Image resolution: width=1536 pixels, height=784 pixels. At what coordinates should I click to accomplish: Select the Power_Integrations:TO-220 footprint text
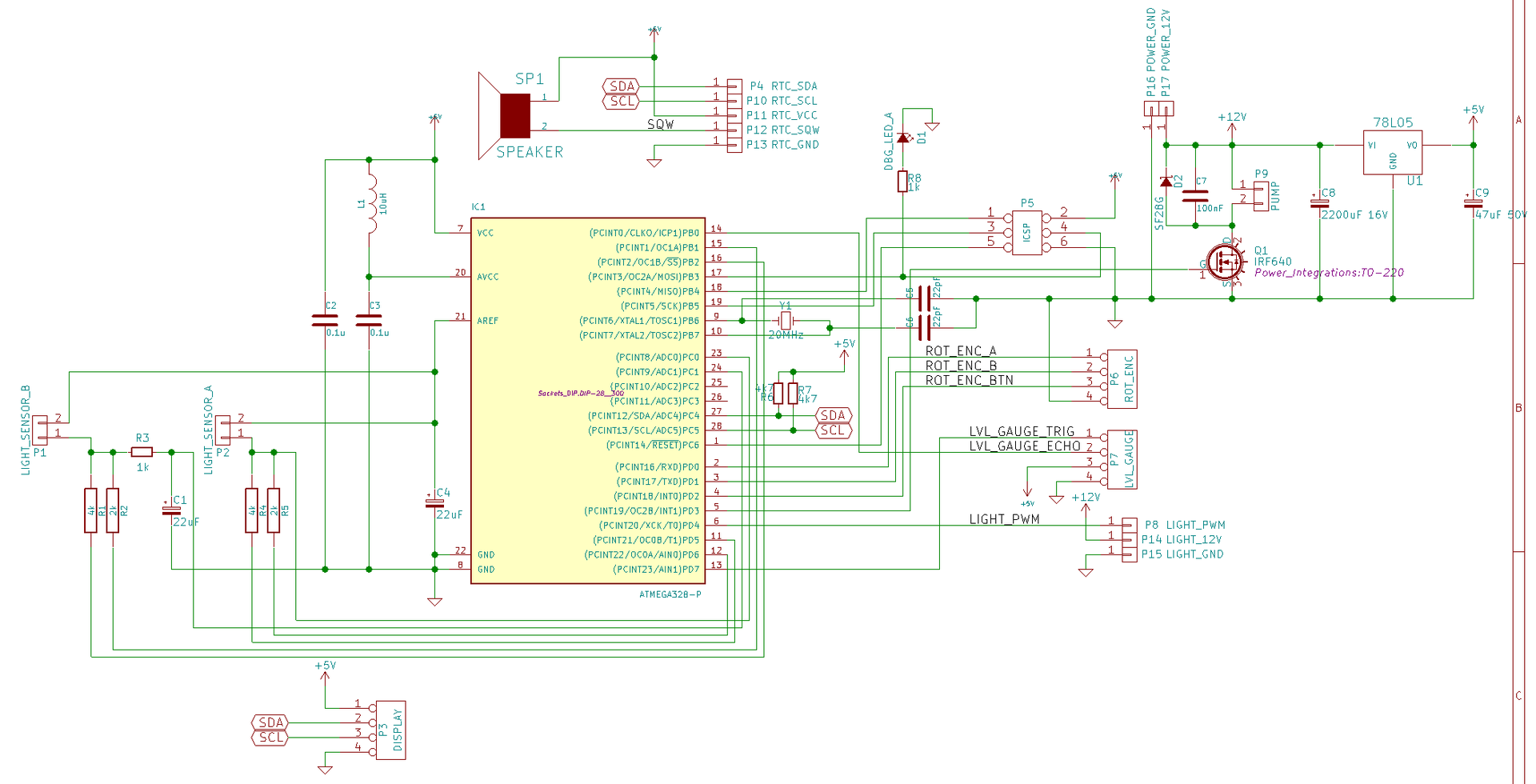point(1329,273)
